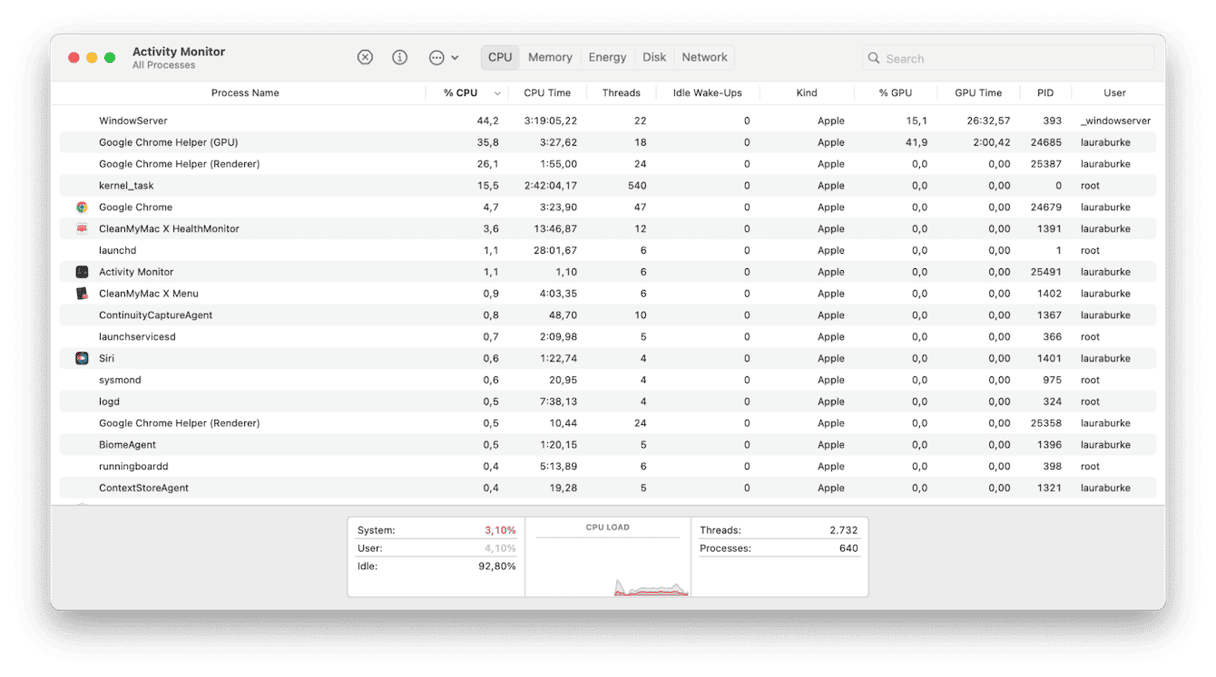The image size is (1216, 677).
Task: Switch to the Memory tab
Action: coord(550,57)
